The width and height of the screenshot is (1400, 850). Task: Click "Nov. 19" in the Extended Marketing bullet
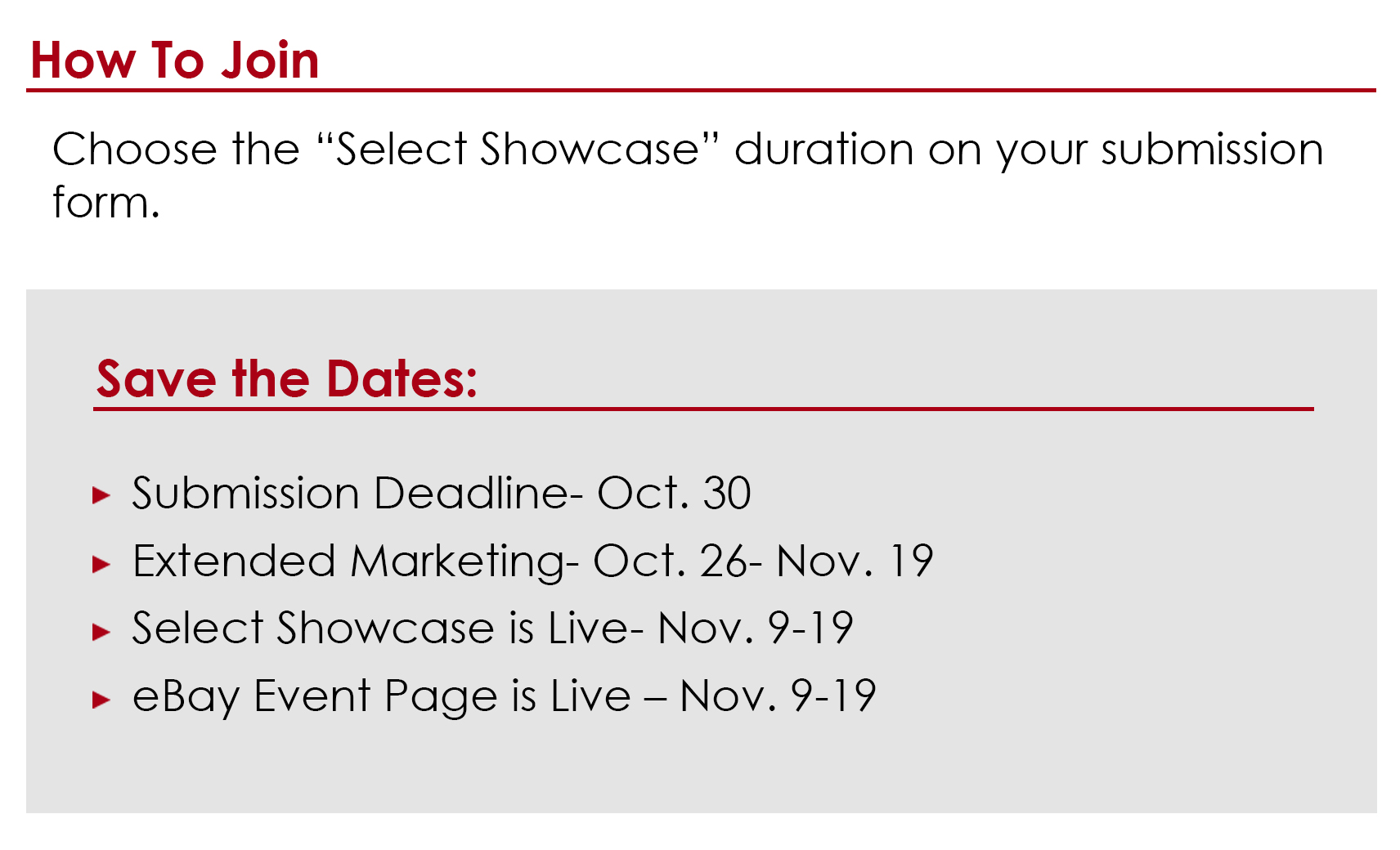click(x=855, y=562)
